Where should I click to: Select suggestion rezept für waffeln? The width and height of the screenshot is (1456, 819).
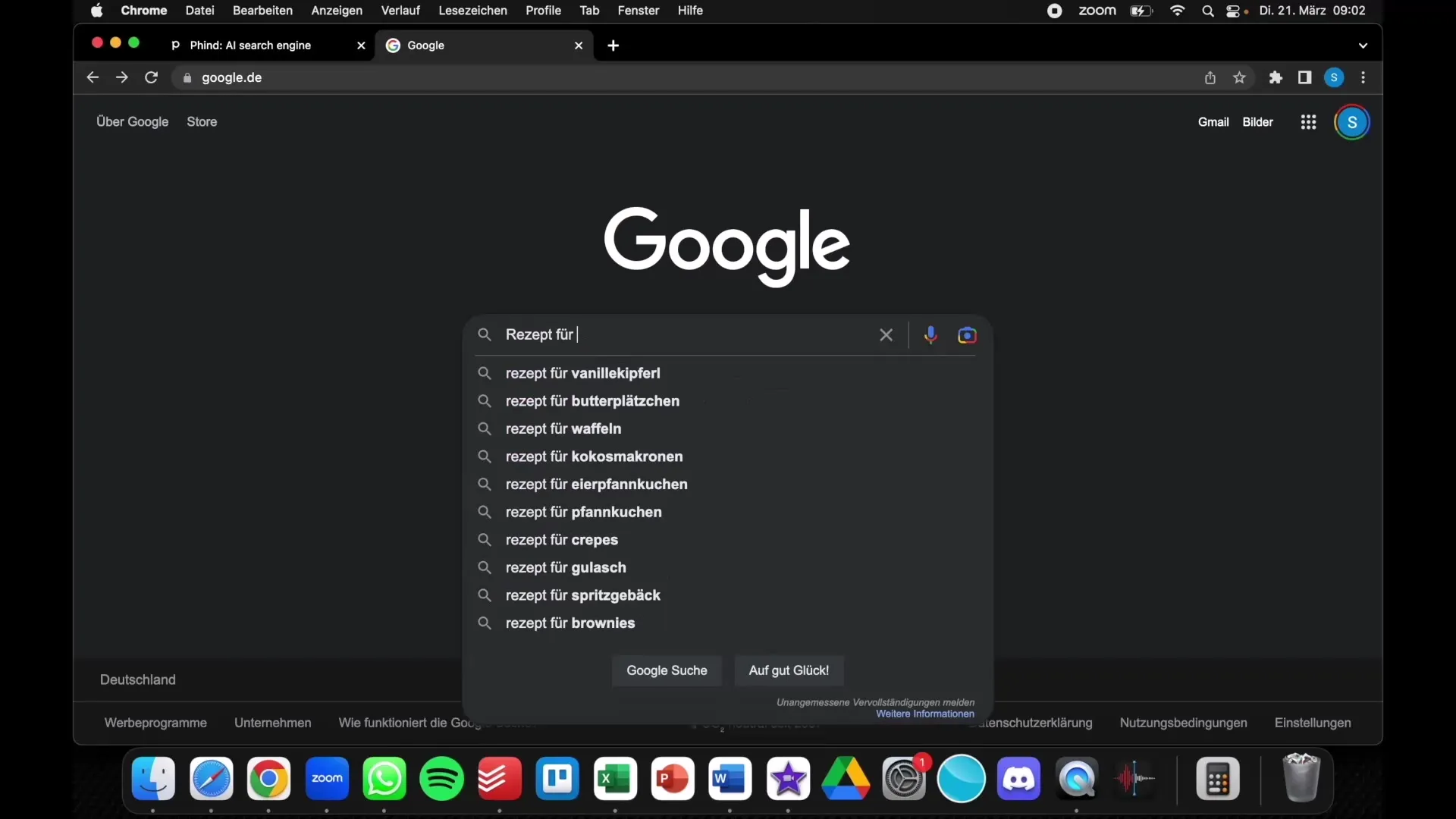[563, 428]
